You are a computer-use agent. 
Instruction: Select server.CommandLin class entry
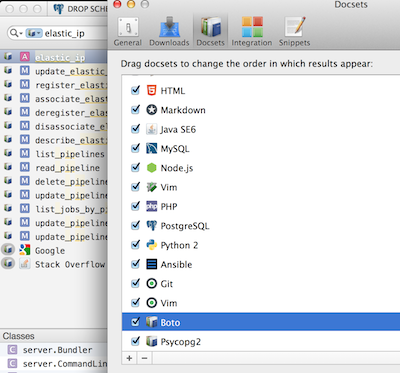(53, 363)
